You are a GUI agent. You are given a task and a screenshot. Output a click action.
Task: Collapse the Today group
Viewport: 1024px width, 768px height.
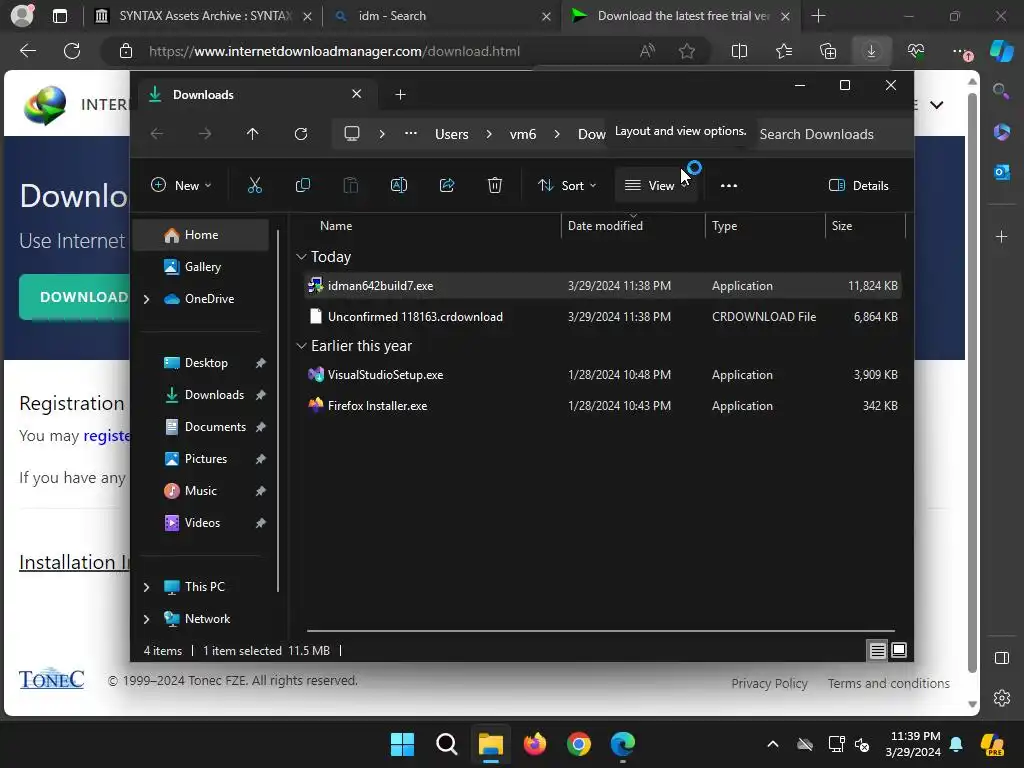(x=301, y=257)
